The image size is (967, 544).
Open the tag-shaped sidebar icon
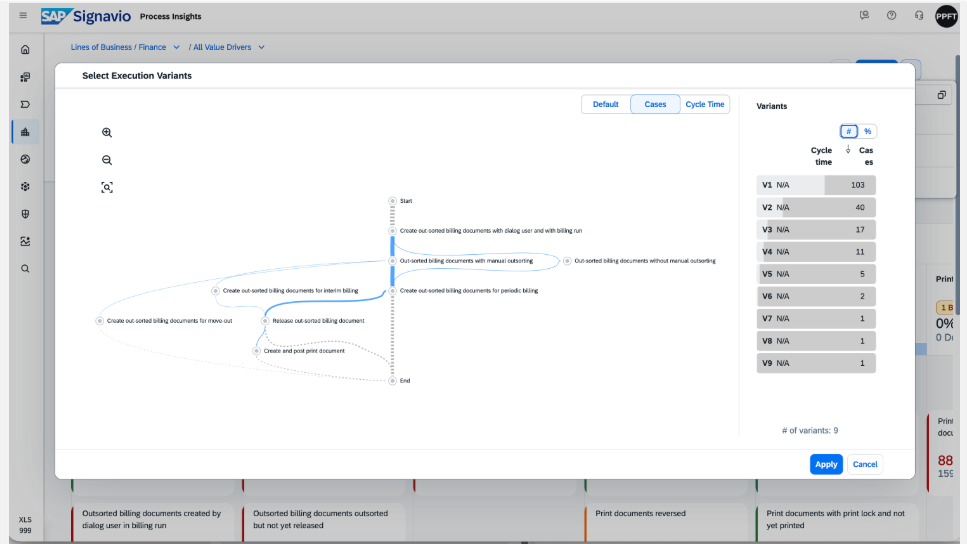[25, 104]
